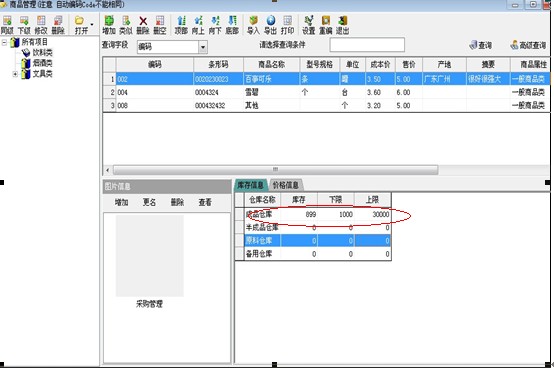Screen dimensions: 554x369
Task: Select 文具类 category in tree
Action: click(x=42, y=74)
